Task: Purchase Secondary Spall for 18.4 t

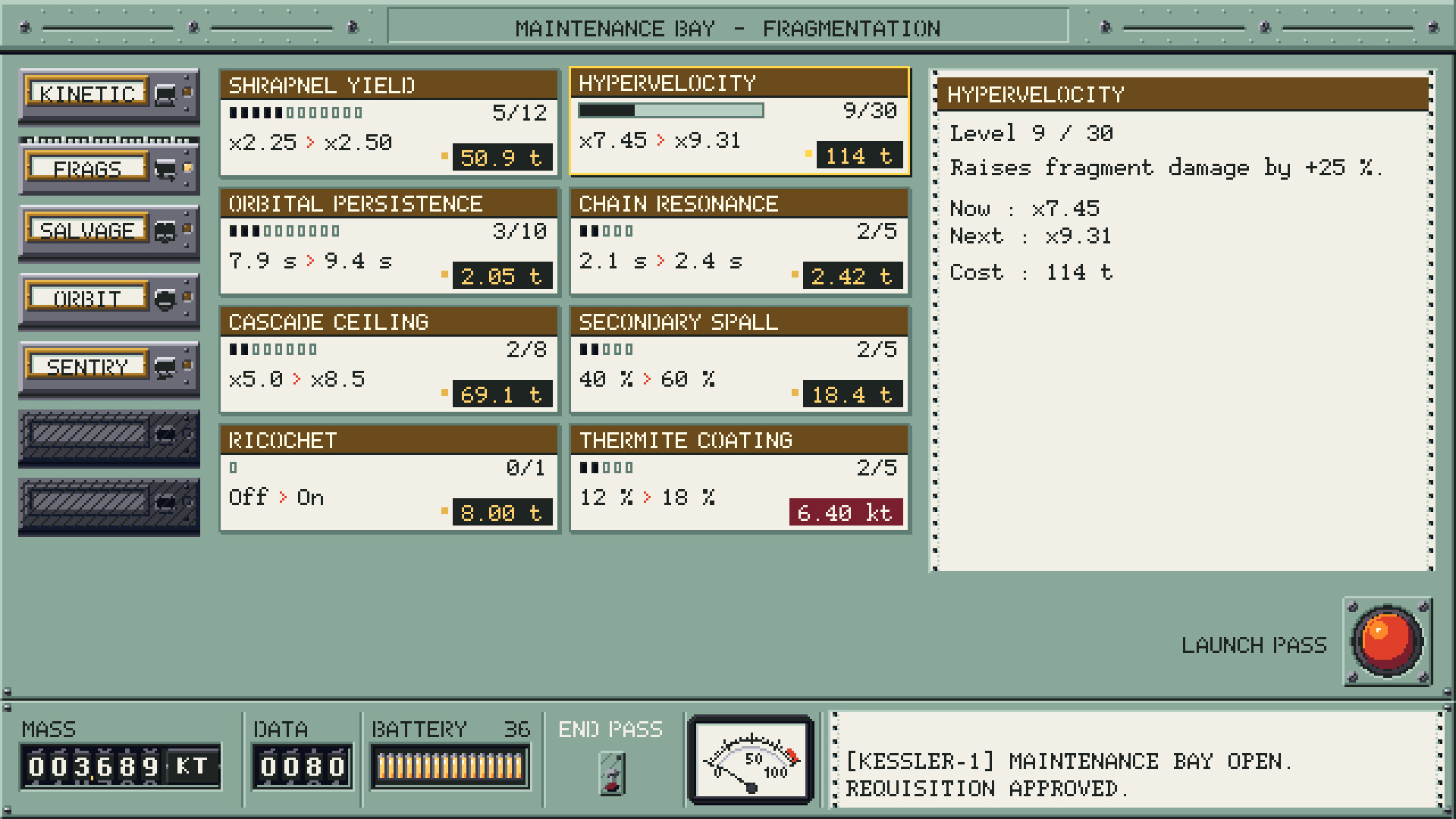Action: [x=852, y=394]
